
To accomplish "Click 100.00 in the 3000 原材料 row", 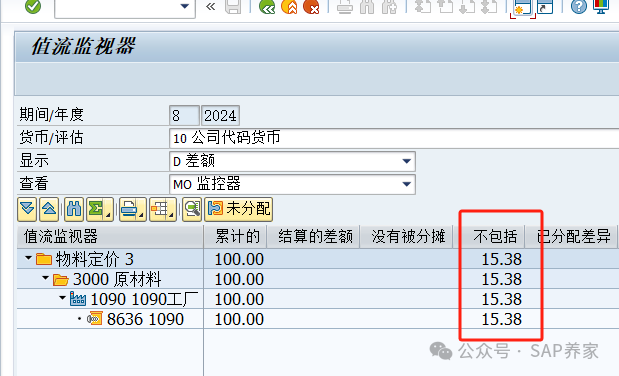I will 239,279.
